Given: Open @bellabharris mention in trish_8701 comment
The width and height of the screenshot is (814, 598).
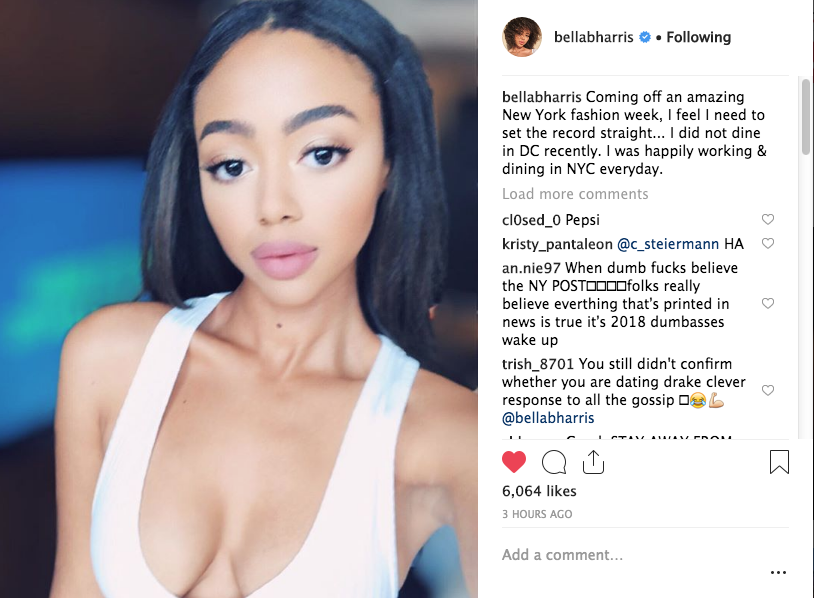Looking at the screenshot, I should click(x=548, y=418).
